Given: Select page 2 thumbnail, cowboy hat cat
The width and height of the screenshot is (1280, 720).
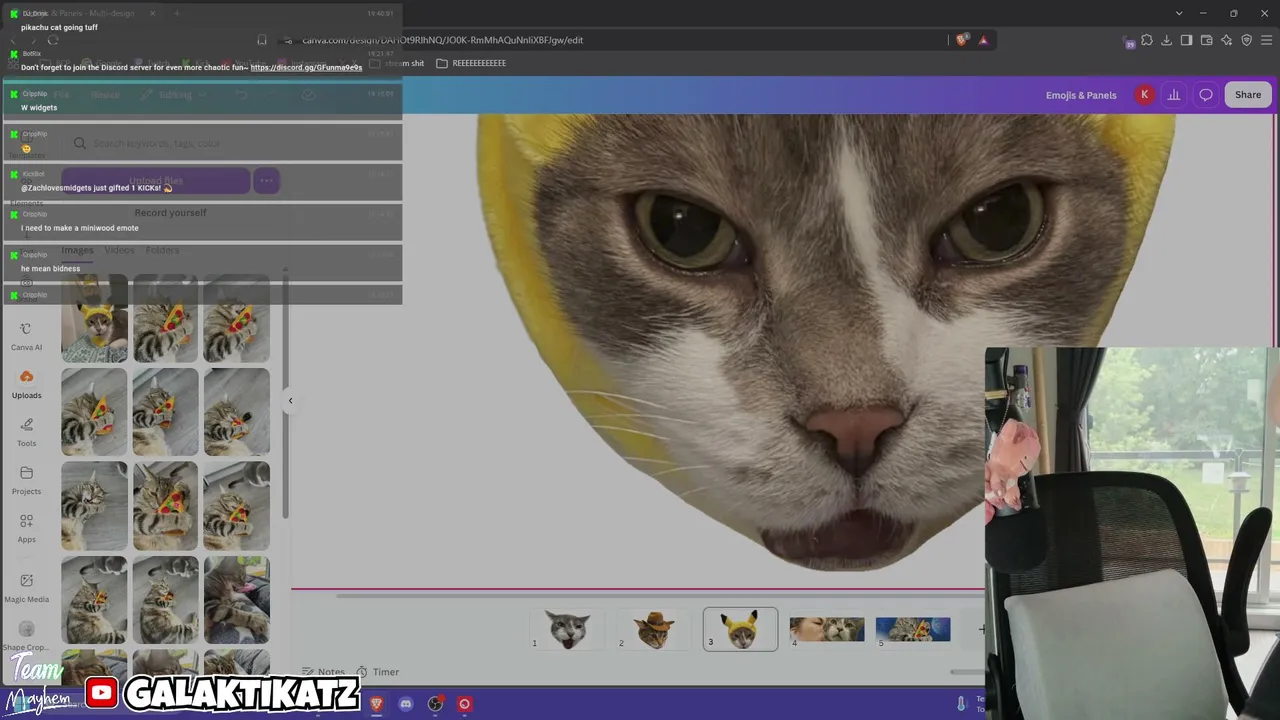Looking at the screenshot, I should 654,629.
